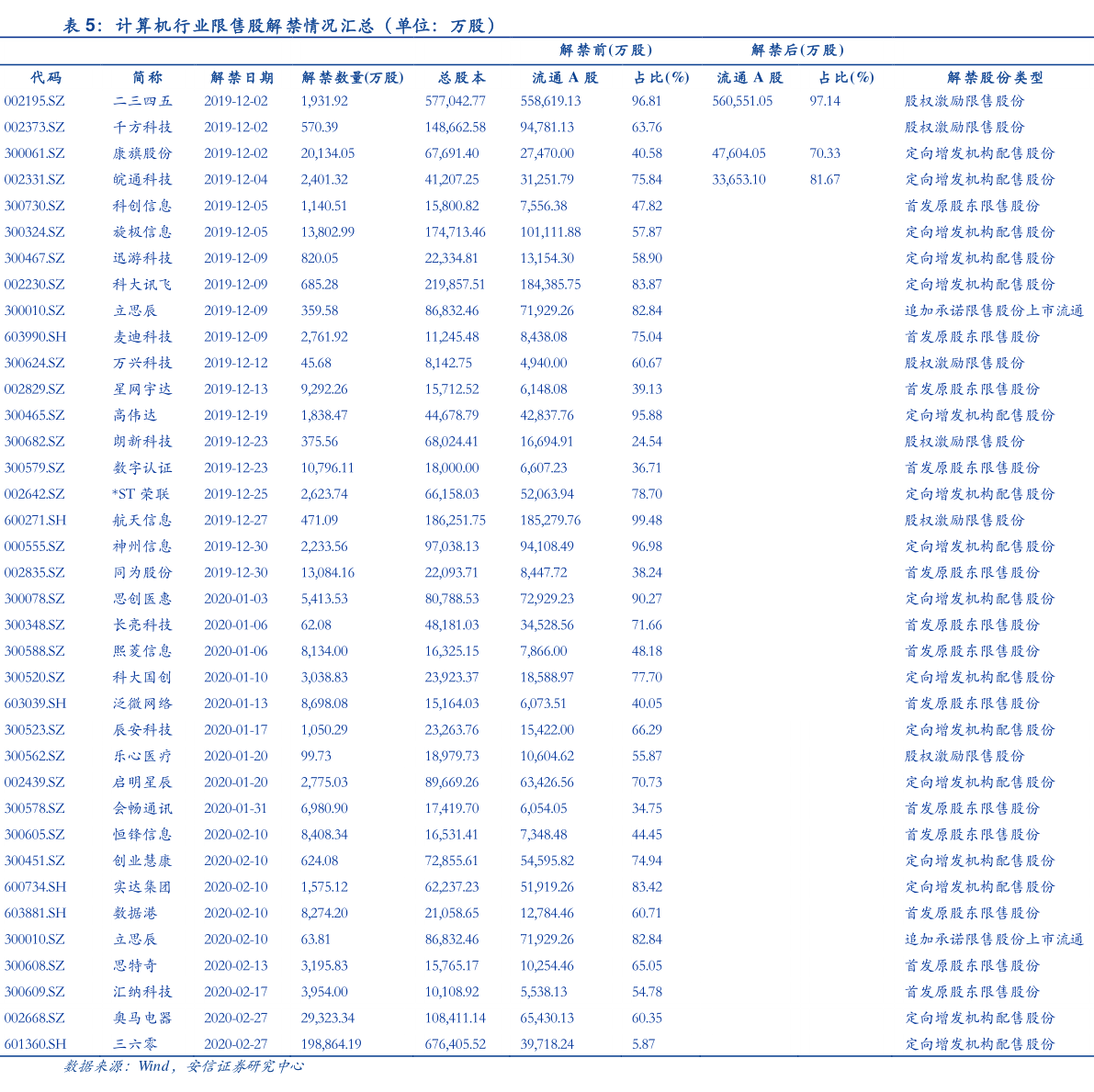This screenshot has width=1094, height=1092.
Task: Click the total share capital 174,713.46
Action: click(x=456, y=232)
